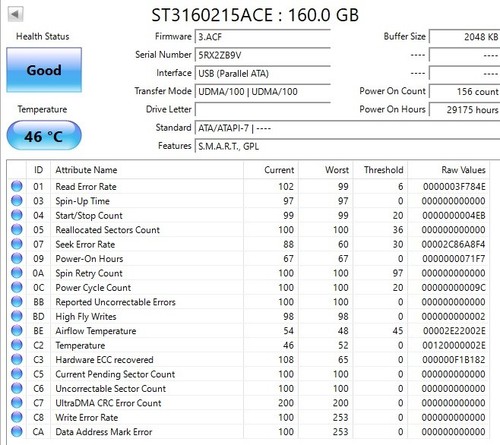
Task: Click the Power On Count value 156 count
Action: click(464, 91)
